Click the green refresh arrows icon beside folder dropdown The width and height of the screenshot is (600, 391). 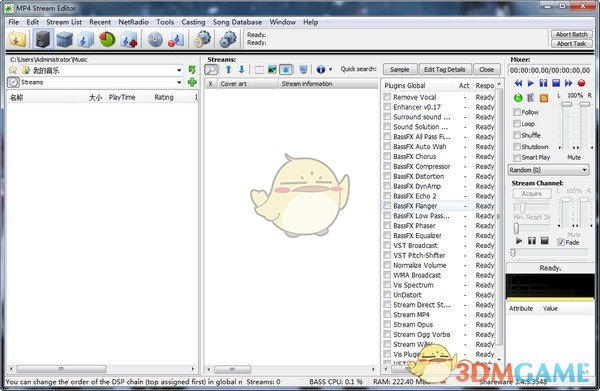pyautogui.click(x=192, y=70)
